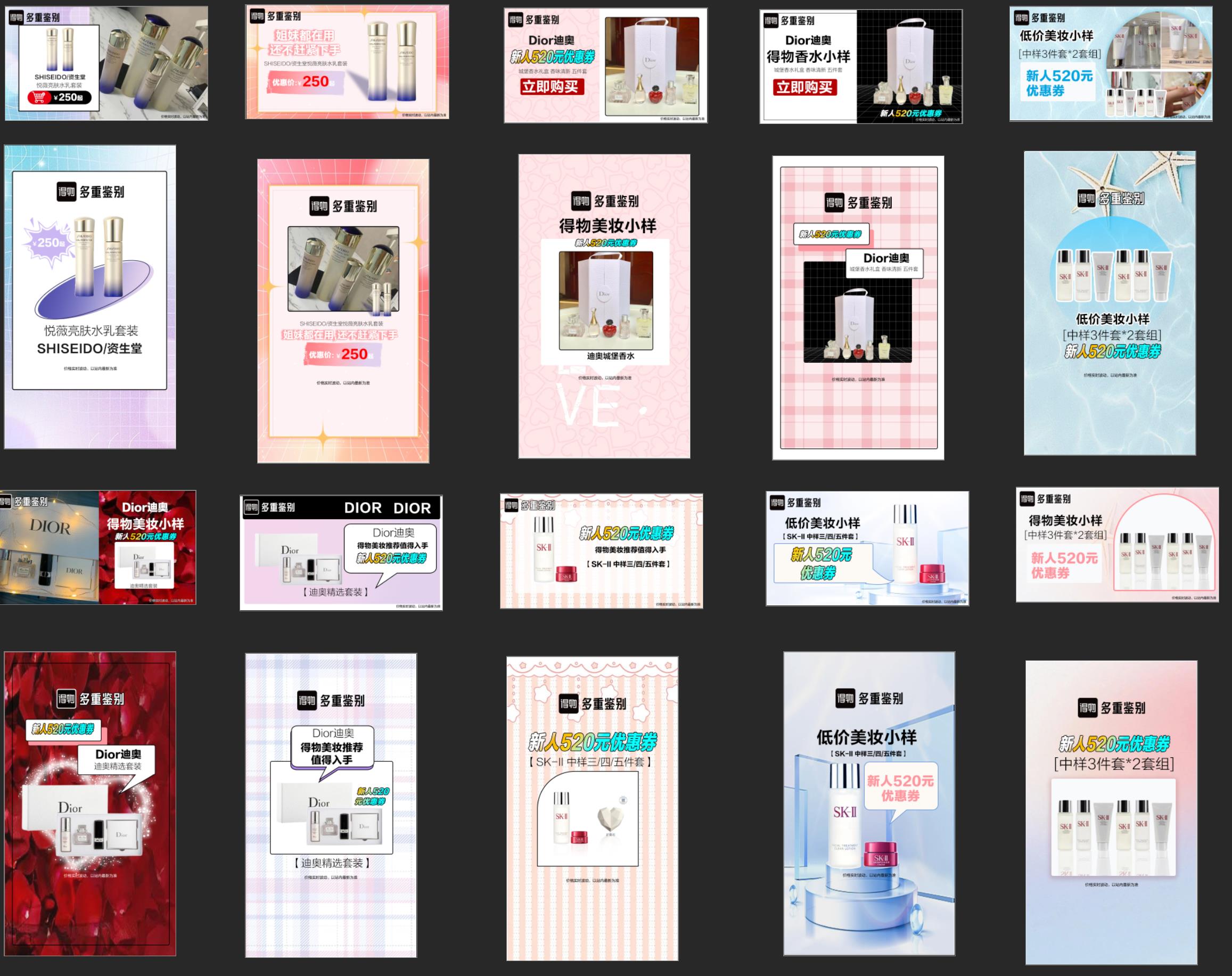1232x976 pixels.
Task: Click the 得物美妆推荐 值得入手 bubble on the plaid poster
Action: (332, 749)
